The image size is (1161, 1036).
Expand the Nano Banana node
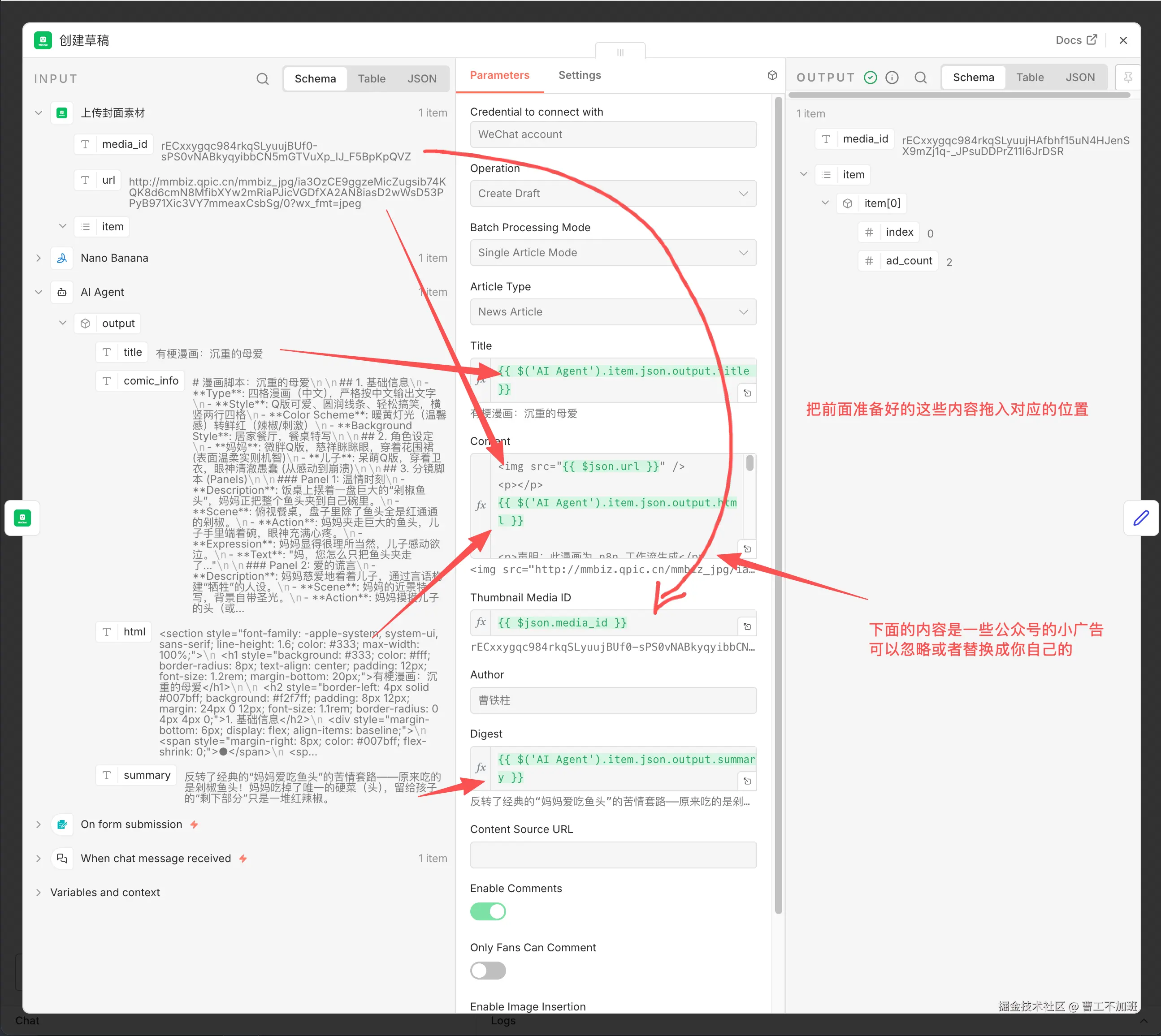[x=38, y=258]
